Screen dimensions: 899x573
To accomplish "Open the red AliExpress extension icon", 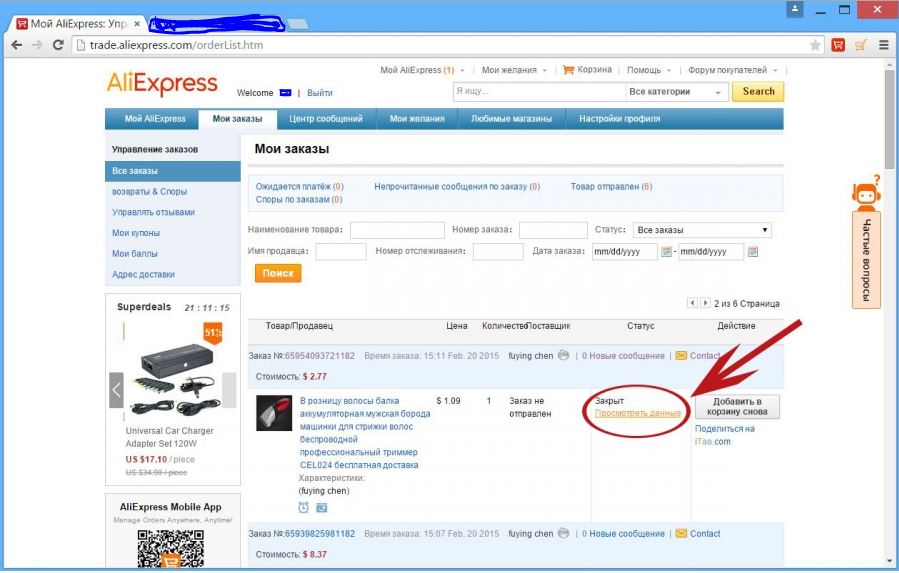I will point(838,45).
